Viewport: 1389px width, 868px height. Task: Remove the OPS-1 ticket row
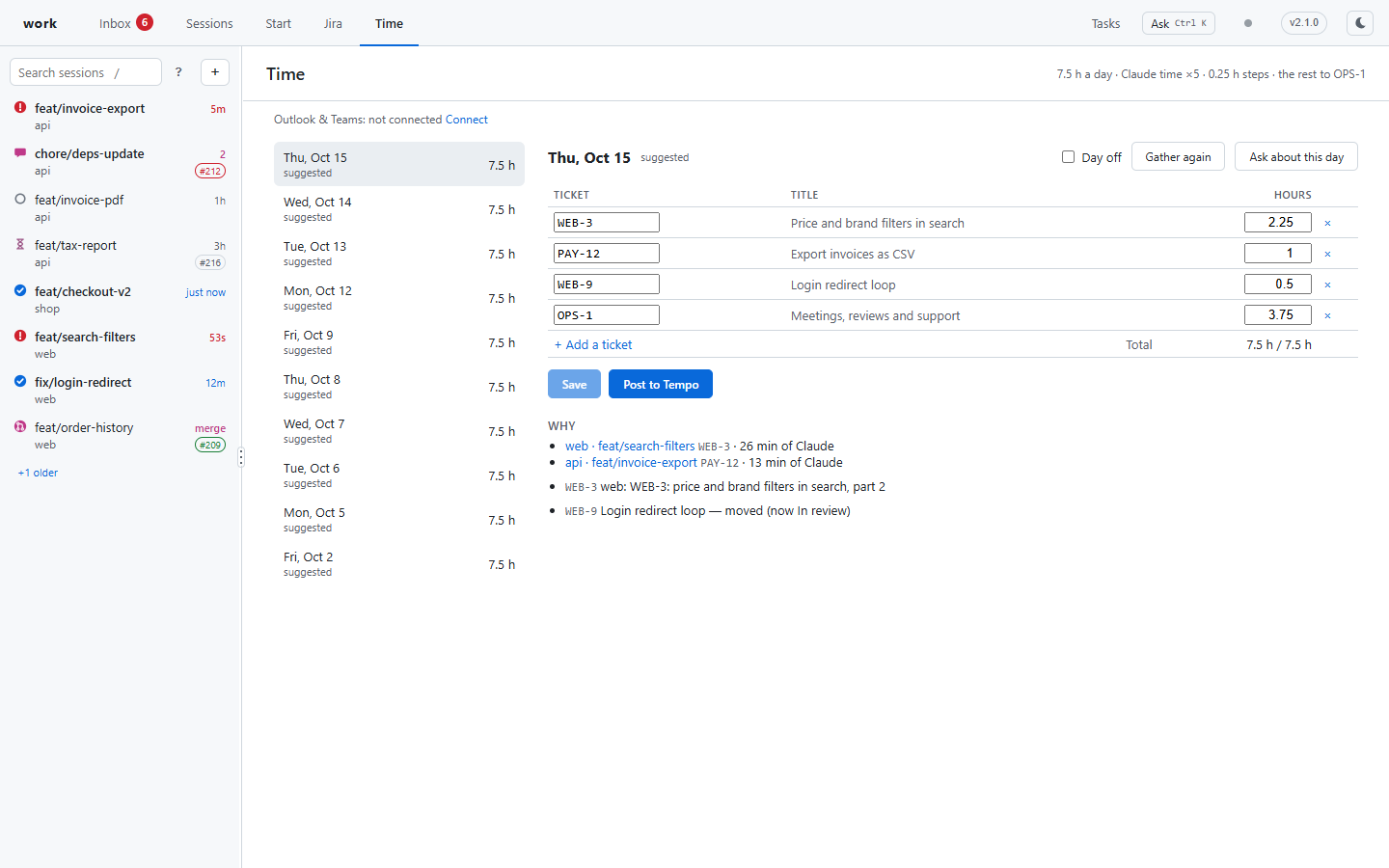(x=1327, y=315)
